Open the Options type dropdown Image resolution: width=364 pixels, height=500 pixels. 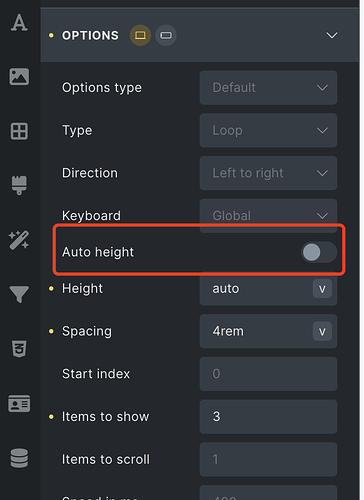pyautogui.click(x=268, y=88)
